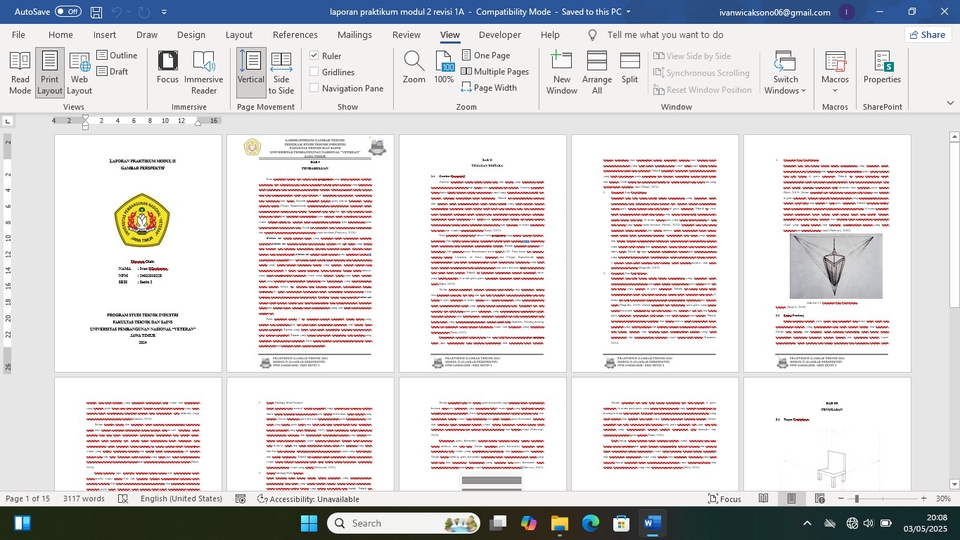Change English (United States) language
Screen dimensions: 960x540
click(181, 499)
